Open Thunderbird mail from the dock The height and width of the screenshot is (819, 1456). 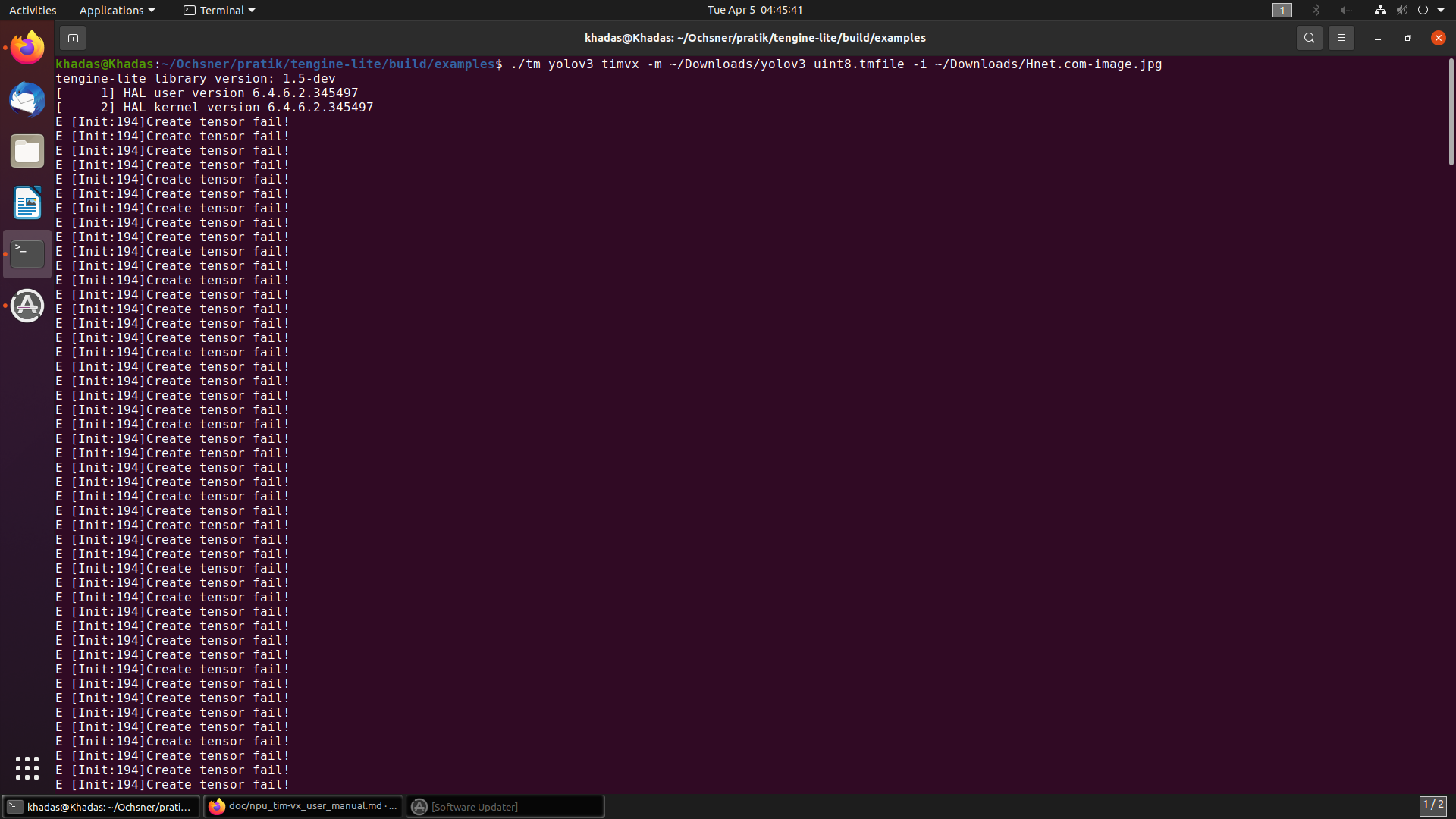pyautogui.click(x=27, y=99)
